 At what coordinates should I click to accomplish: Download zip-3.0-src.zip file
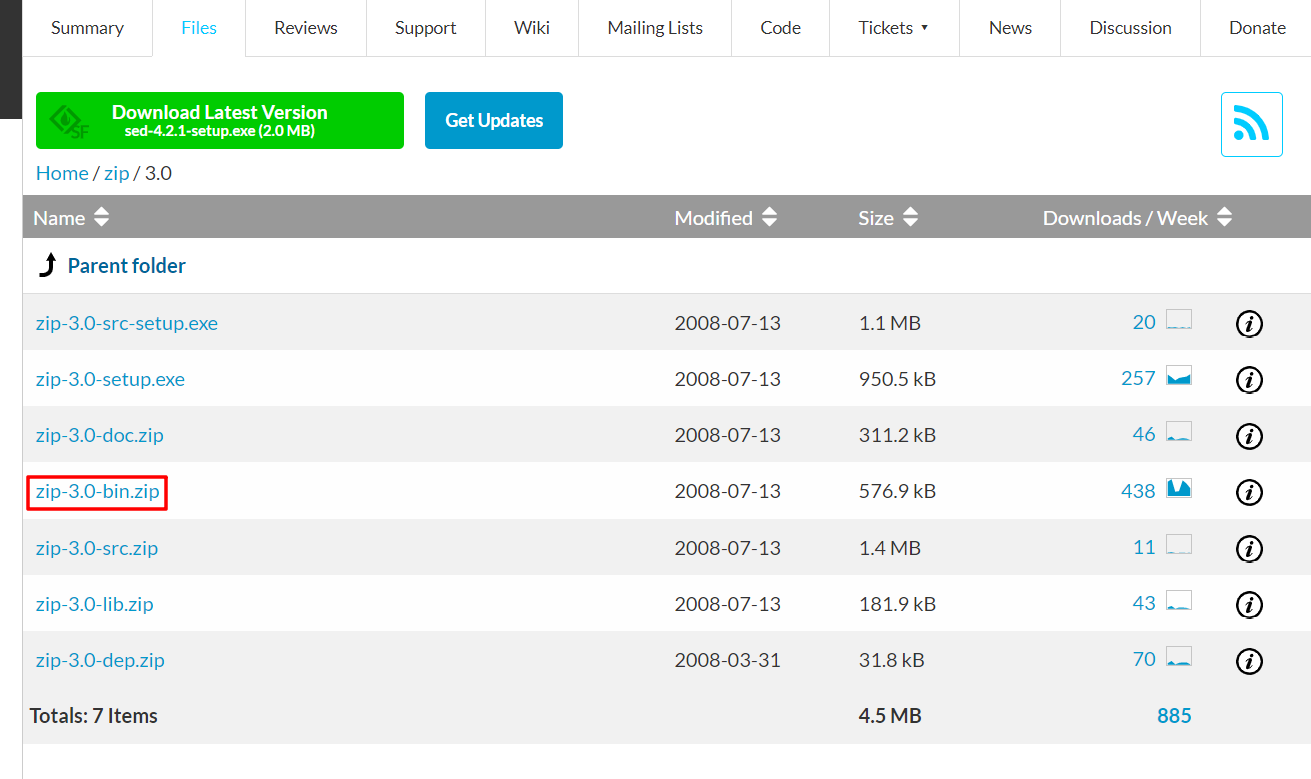pos(97,548)
